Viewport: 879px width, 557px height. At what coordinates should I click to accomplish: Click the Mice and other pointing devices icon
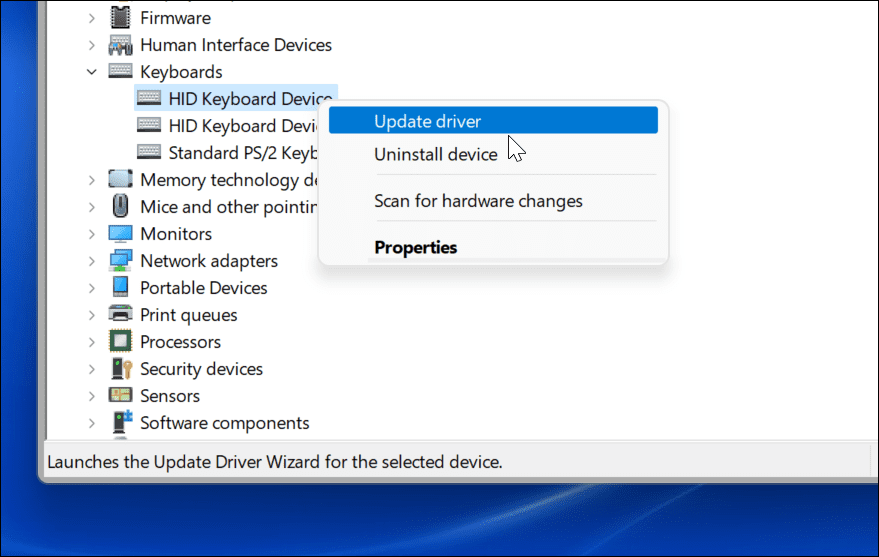tap(120, 207)
